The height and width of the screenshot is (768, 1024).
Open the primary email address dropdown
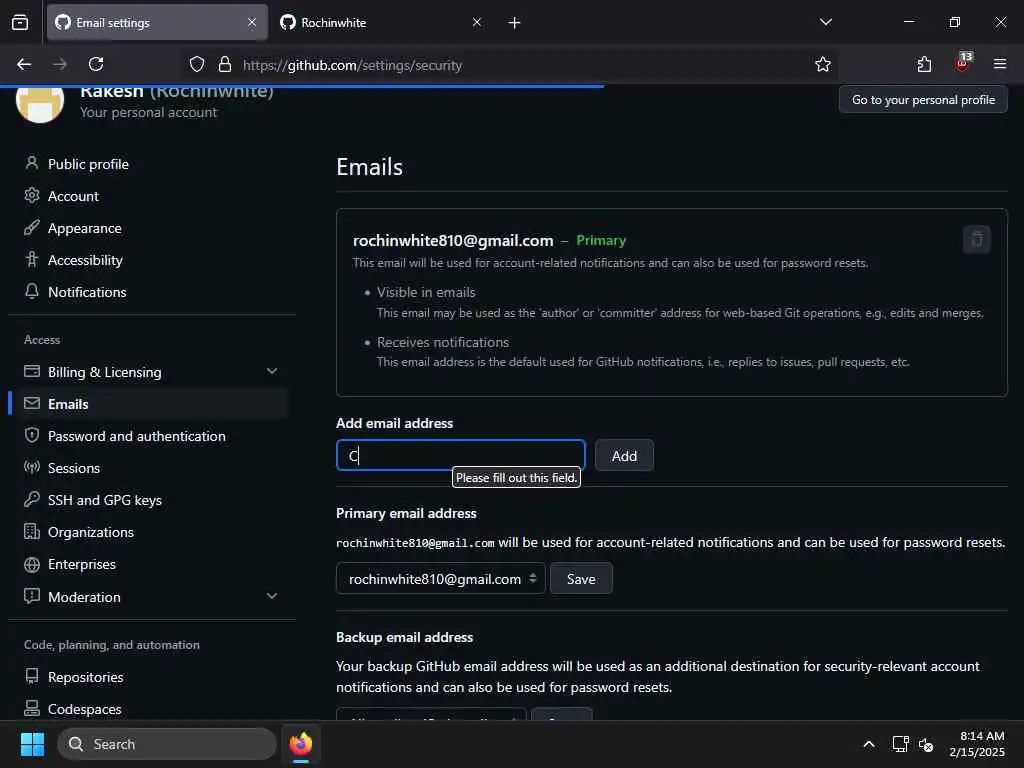click(x=441, y=579)
